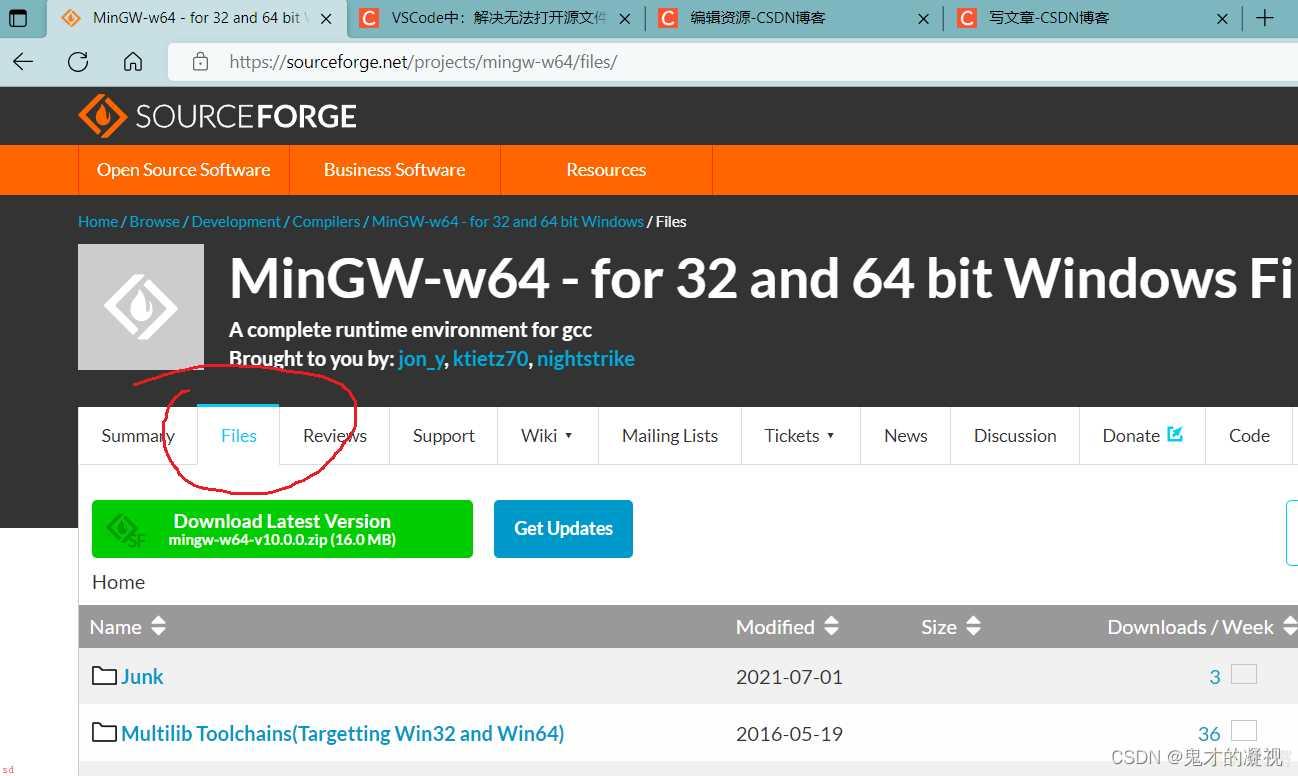
Task: Click the browser back arrow
Action: click(x=23, y=62)
